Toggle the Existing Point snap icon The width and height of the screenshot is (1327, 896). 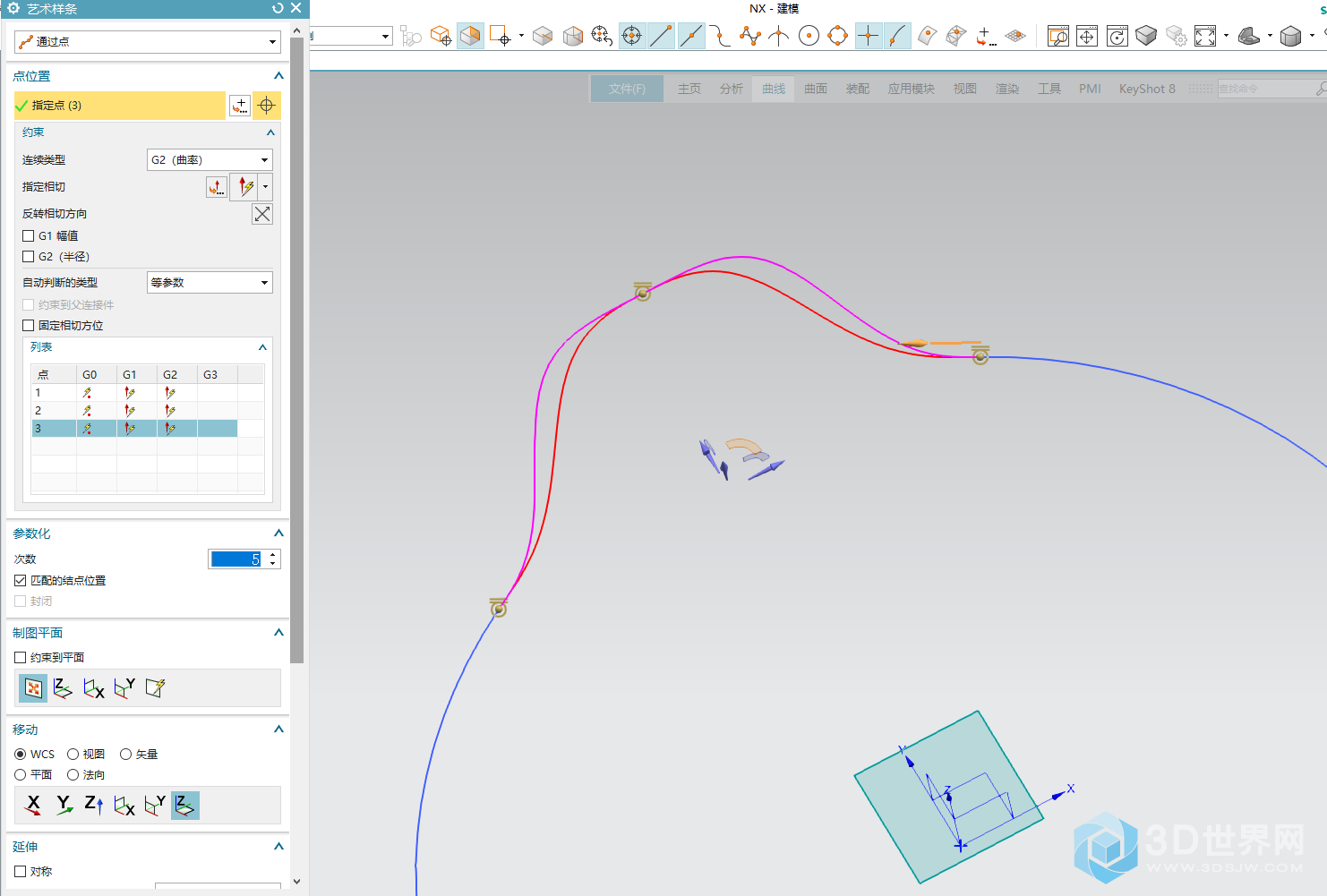coord(868,36)
